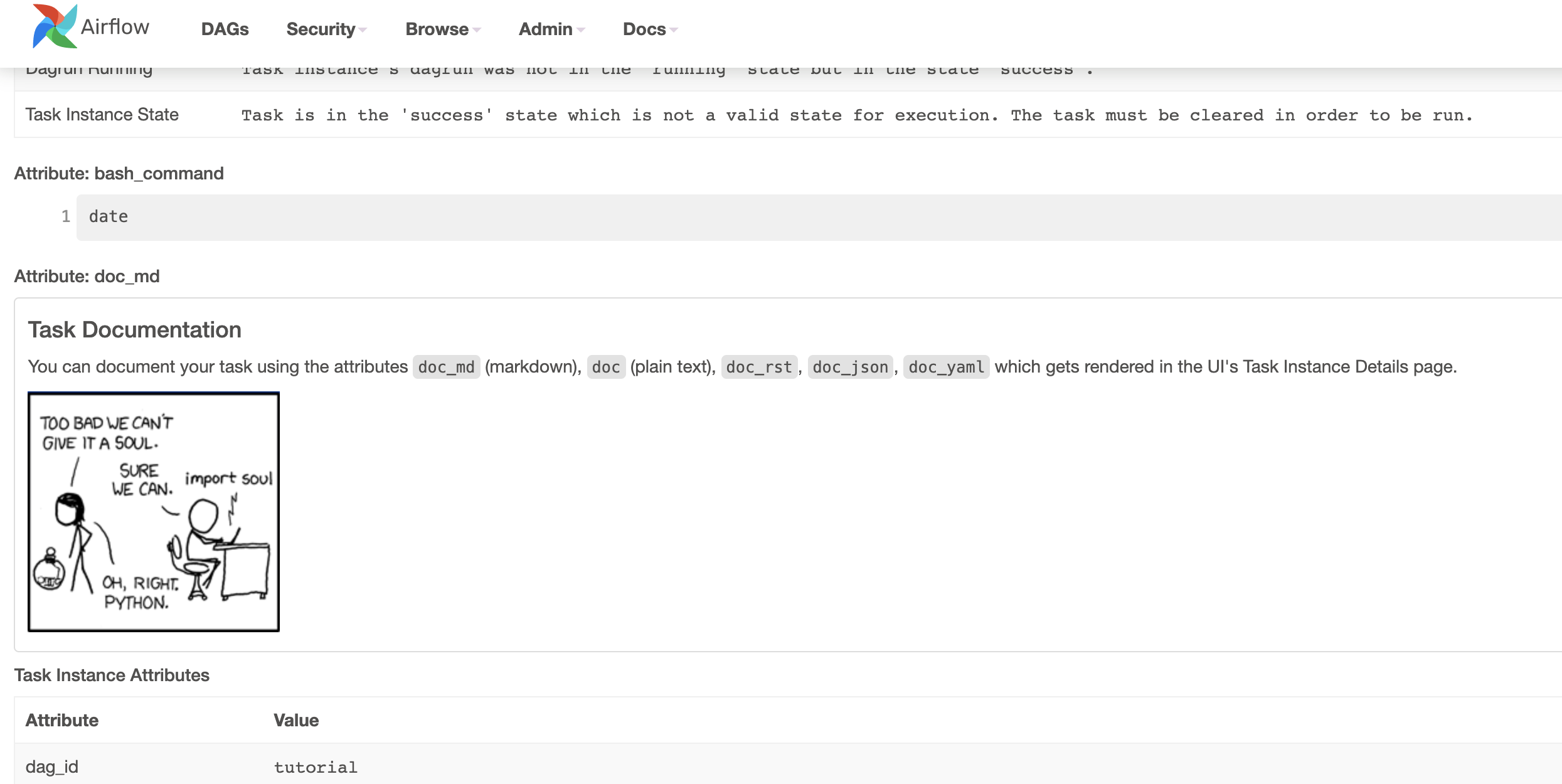
Task: Click the Airflow brand name text
Action: click(115, 27)
